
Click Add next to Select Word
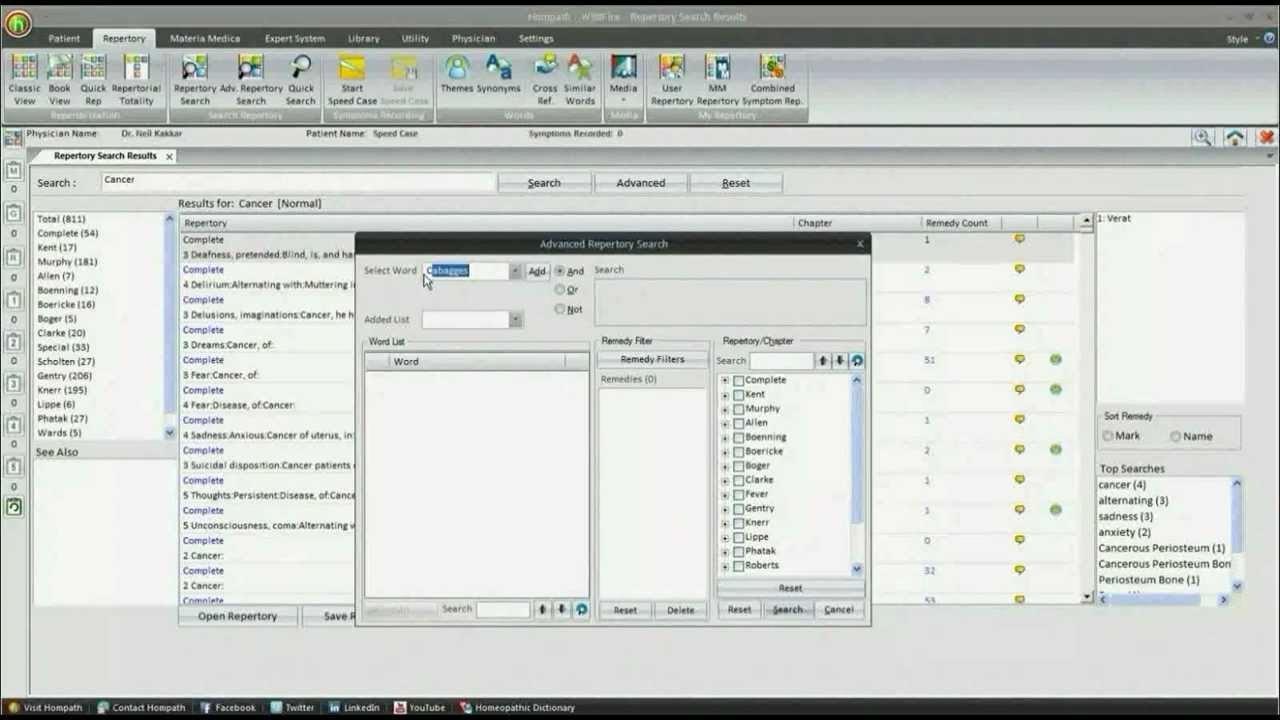537,271
